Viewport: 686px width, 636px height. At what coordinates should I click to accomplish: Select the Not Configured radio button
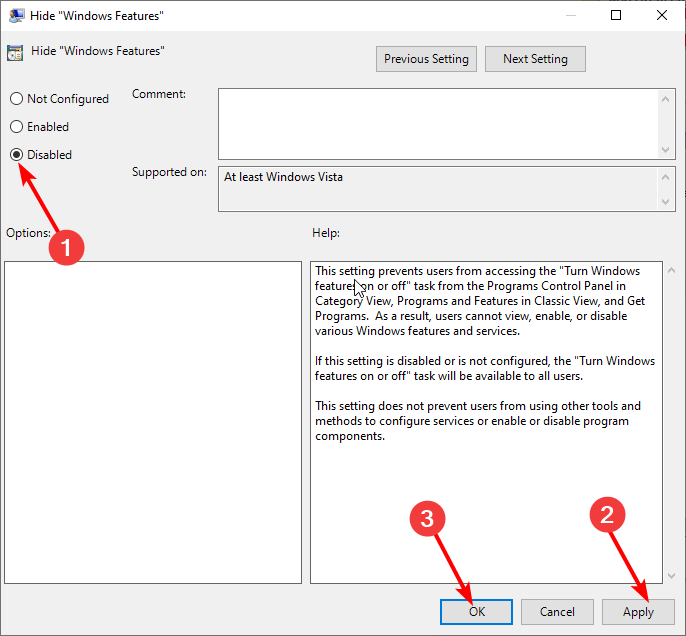(x=59, y=99)
